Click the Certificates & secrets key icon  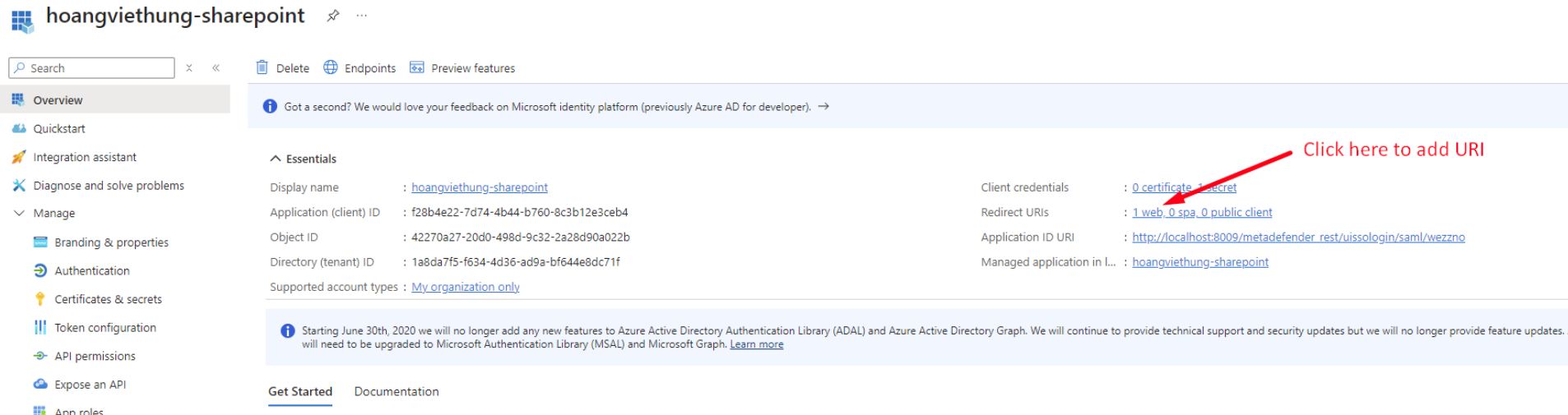click(x=40, y=299)
